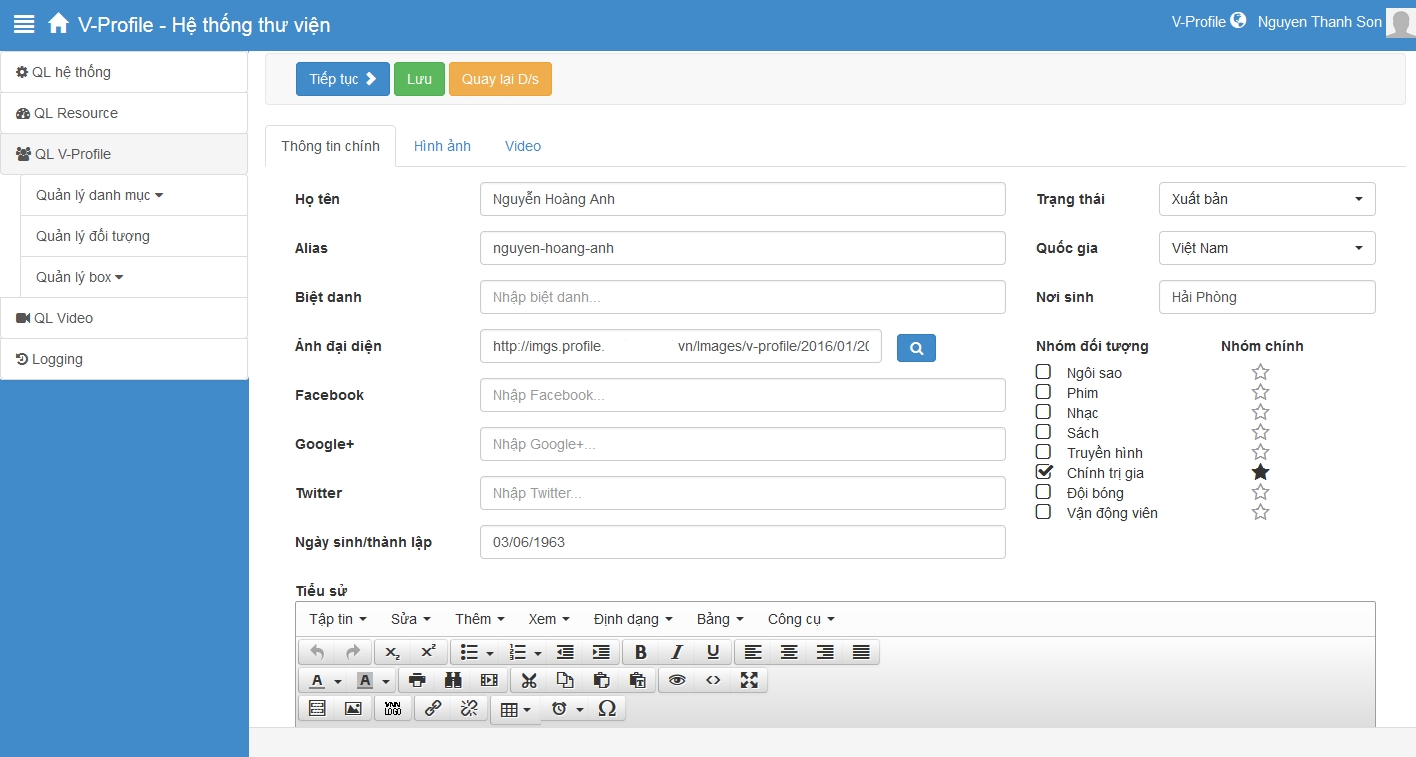The height and width of the screenshot is (757, 1416).
Task: Open the Quốc gia dropdown
Action: (1267, 248)
